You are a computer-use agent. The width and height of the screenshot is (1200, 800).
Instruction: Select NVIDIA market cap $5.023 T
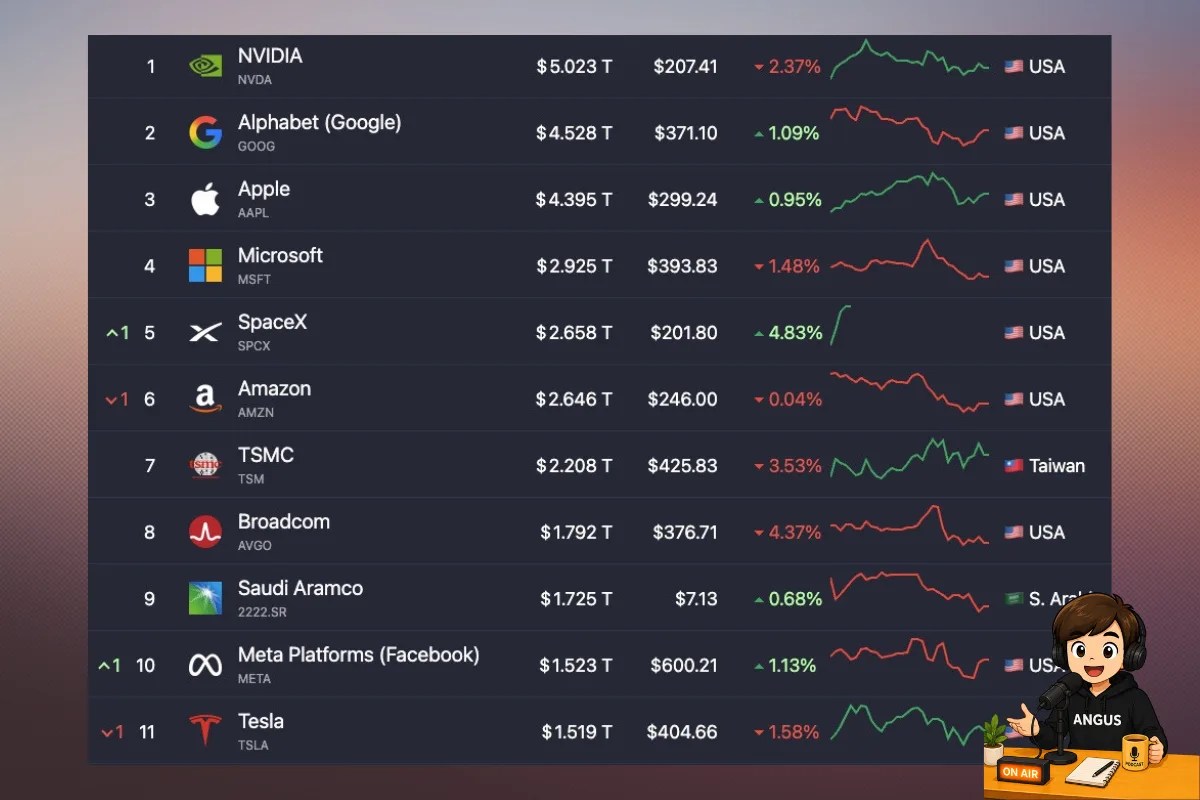(x=574, y=67)
